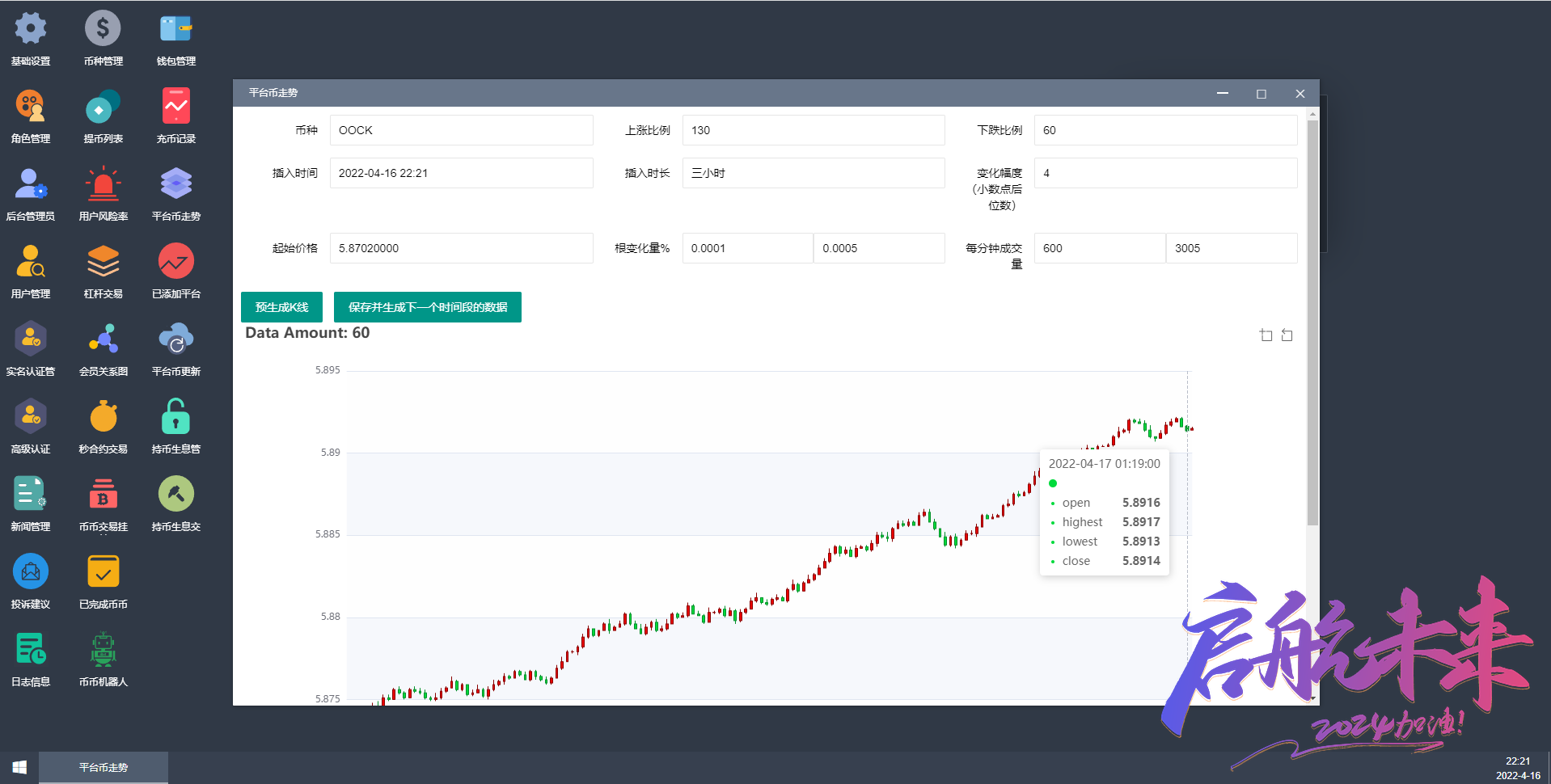
Task: Click chart zoom reset icon
Action: click(1287, 335)
